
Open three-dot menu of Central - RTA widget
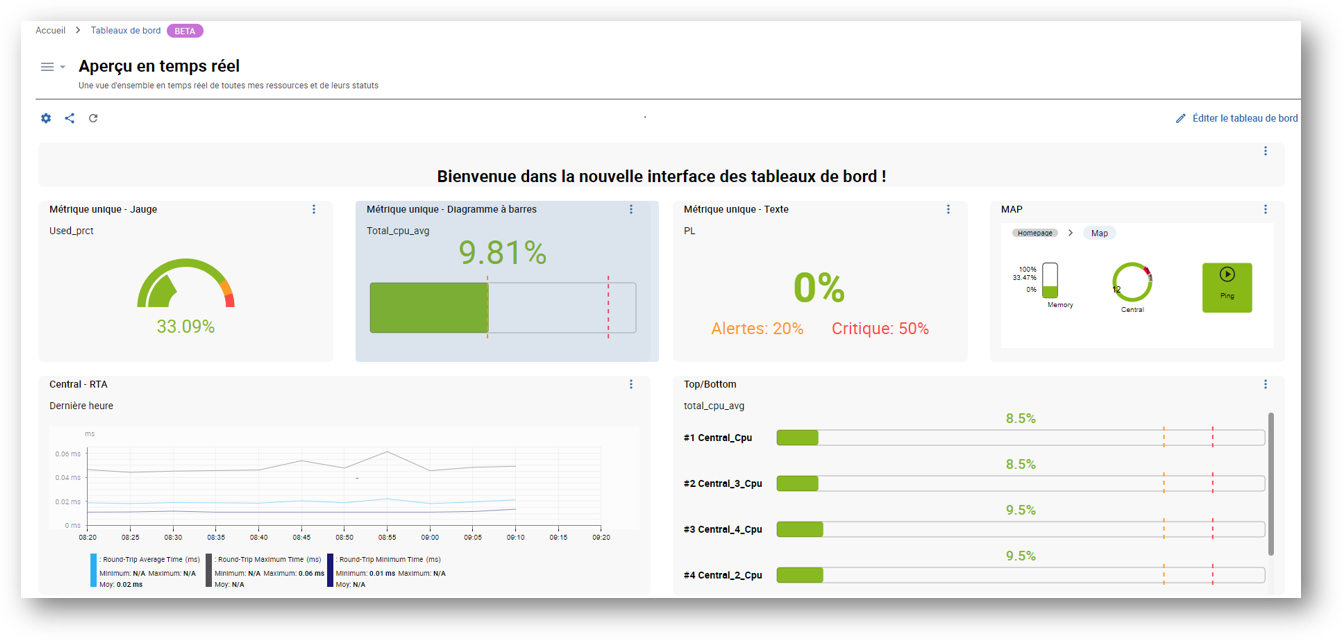631,384
